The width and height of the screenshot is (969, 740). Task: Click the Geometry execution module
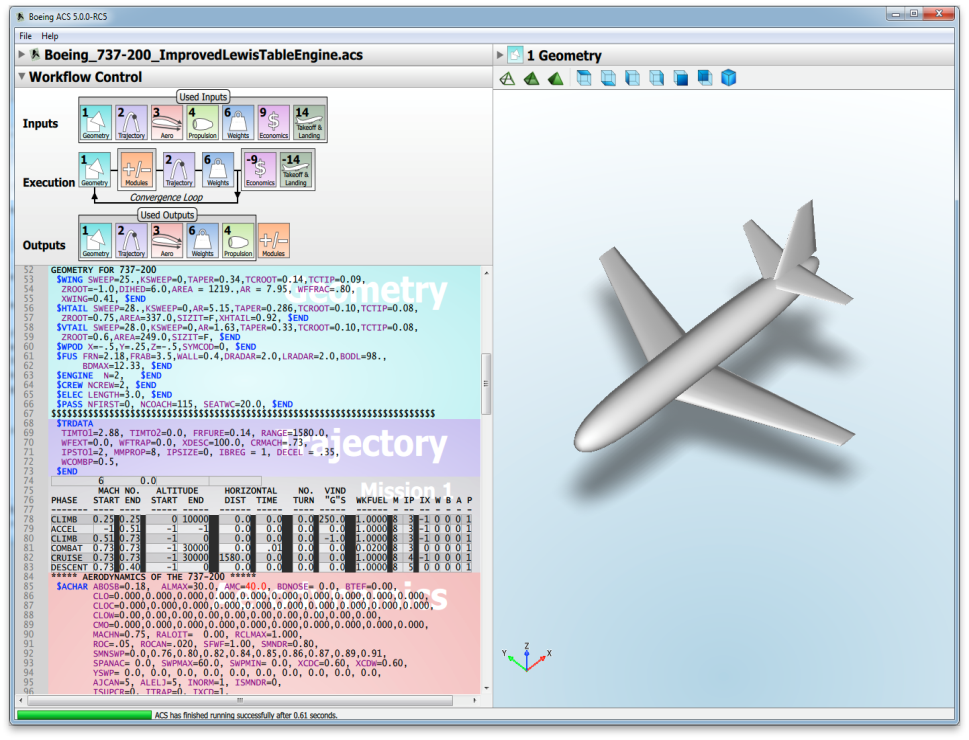click(x=95, y=170)
